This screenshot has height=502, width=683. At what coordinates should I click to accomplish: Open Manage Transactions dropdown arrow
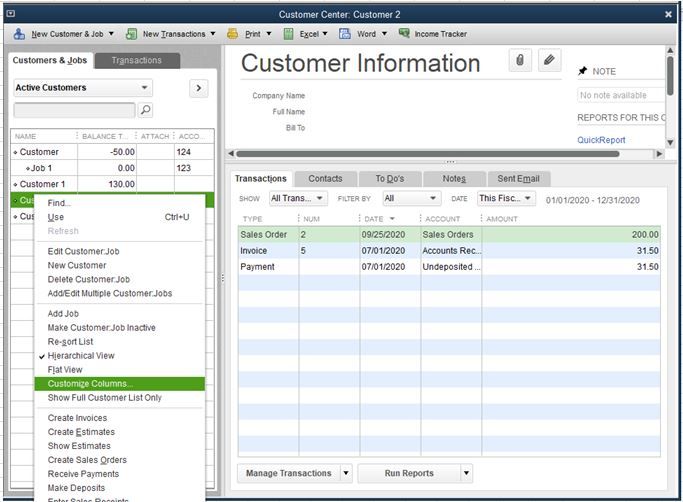[346, 473]
